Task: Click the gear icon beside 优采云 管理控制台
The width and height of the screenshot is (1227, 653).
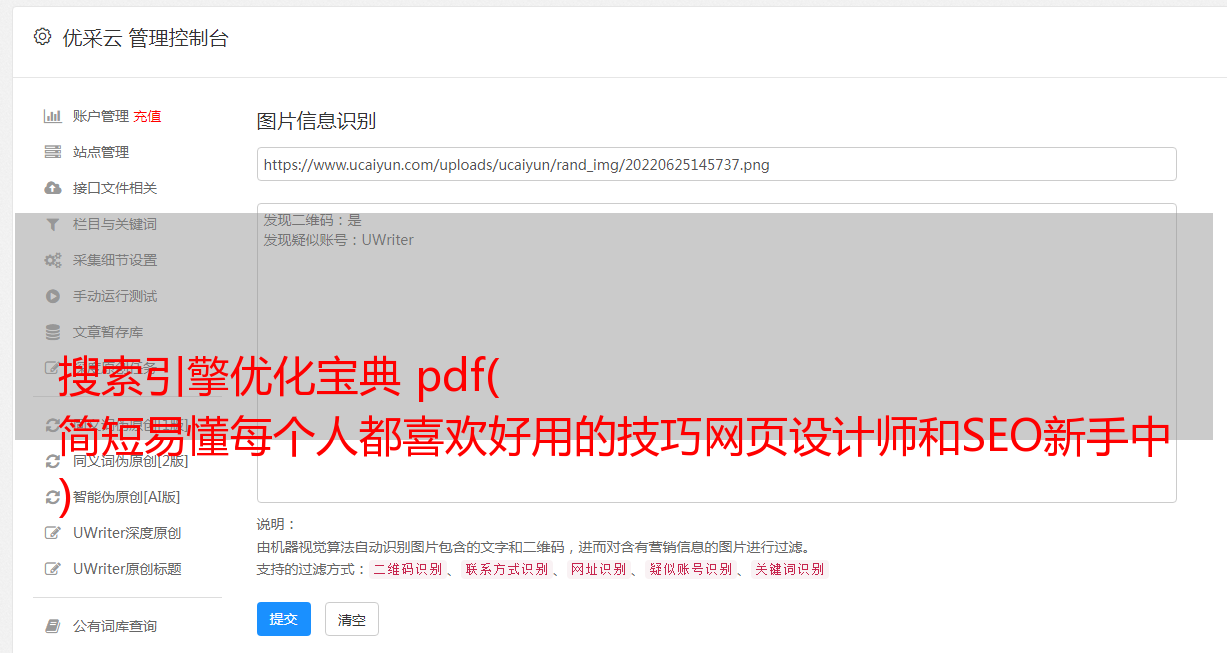Action: click(42, 37)
